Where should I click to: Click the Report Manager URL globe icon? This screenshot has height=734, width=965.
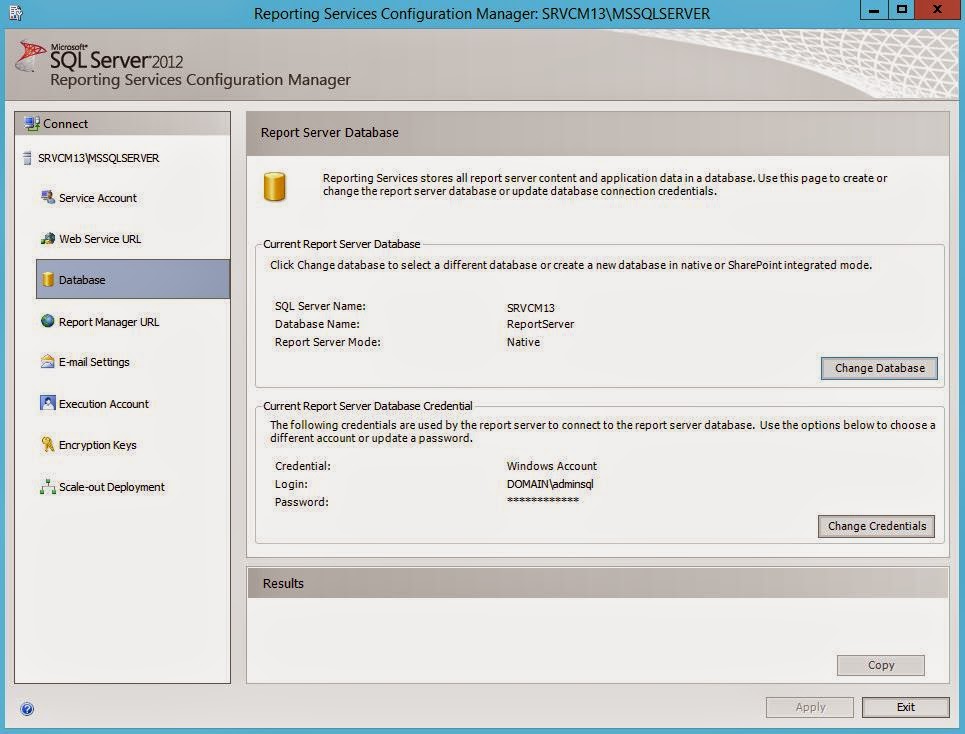47,321
